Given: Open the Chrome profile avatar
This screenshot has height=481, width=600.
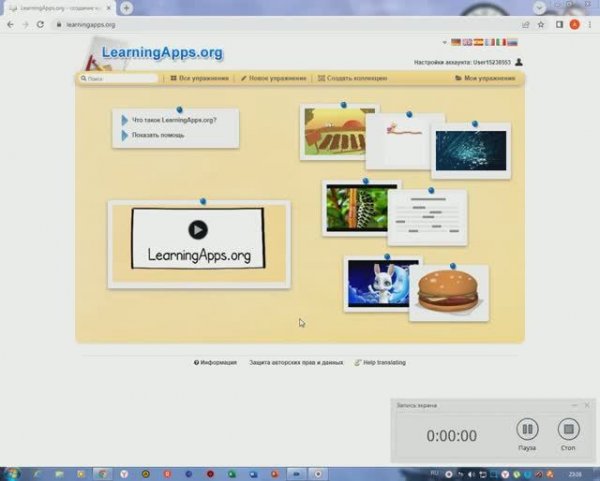Looking at the screenshot, I should pos(574,24).
